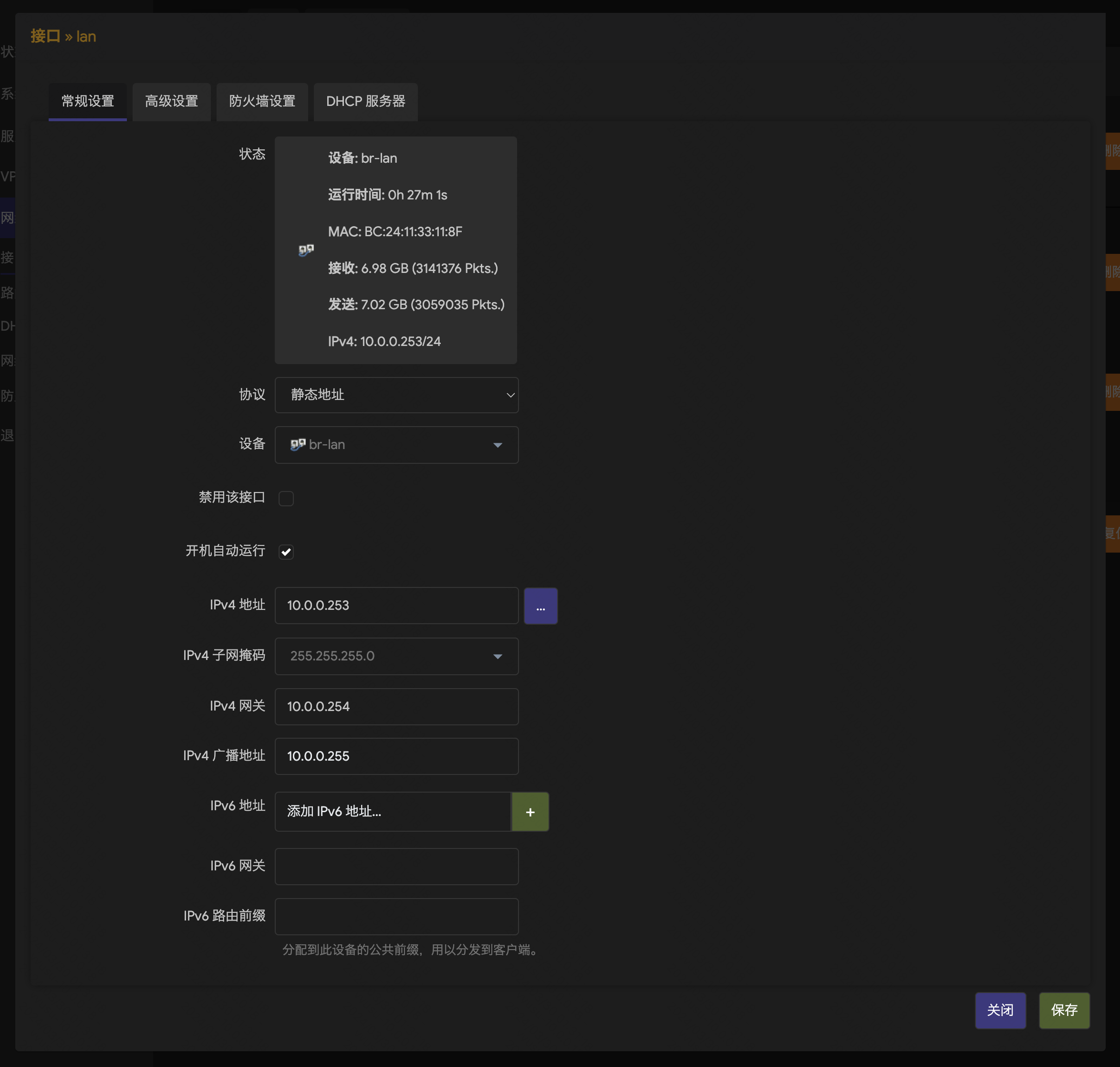Click the bridge device icon in status box
The width and height of the screenshot is (1120, 1067).
click(306, 250)
